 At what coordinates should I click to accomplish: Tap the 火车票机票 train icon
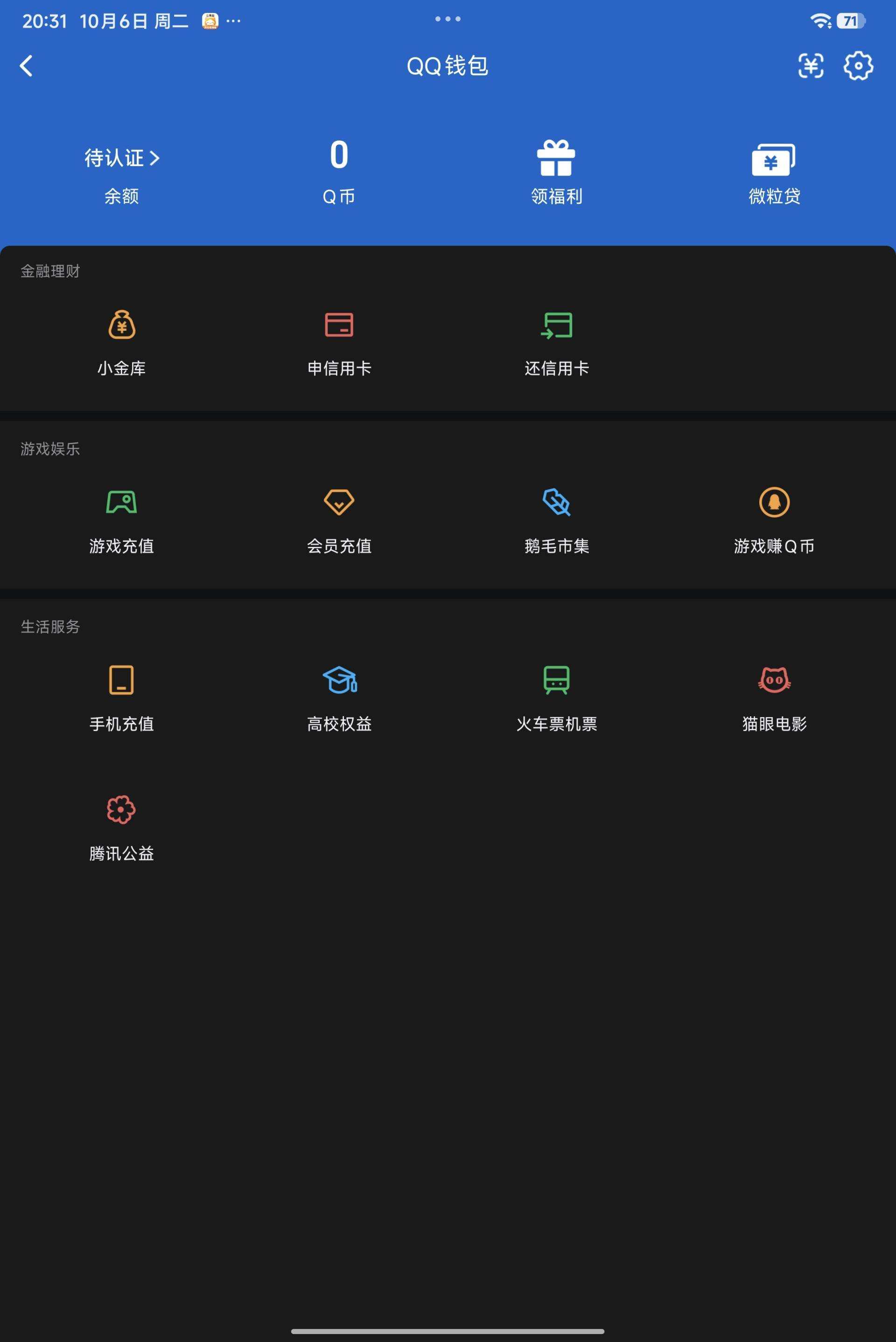point(557,680)
